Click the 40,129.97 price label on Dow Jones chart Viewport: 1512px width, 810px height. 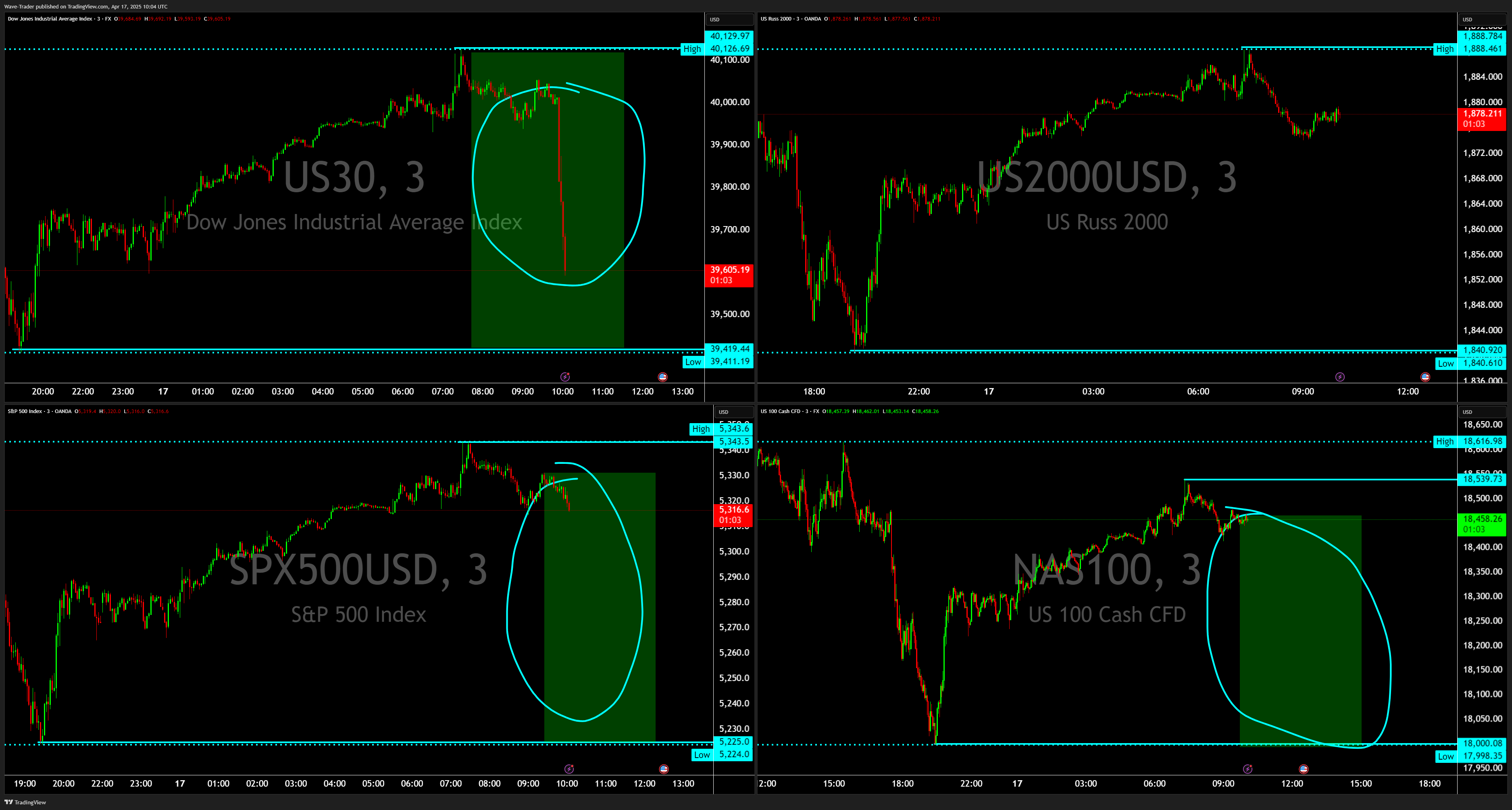pyautogui.click(x=729, y=36)
